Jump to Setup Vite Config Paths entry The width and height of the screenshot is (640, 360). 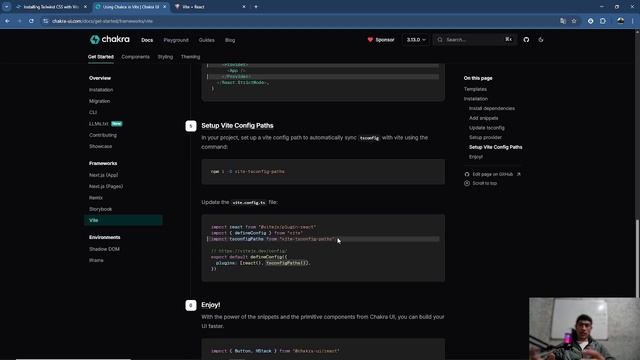click(496, 147)
